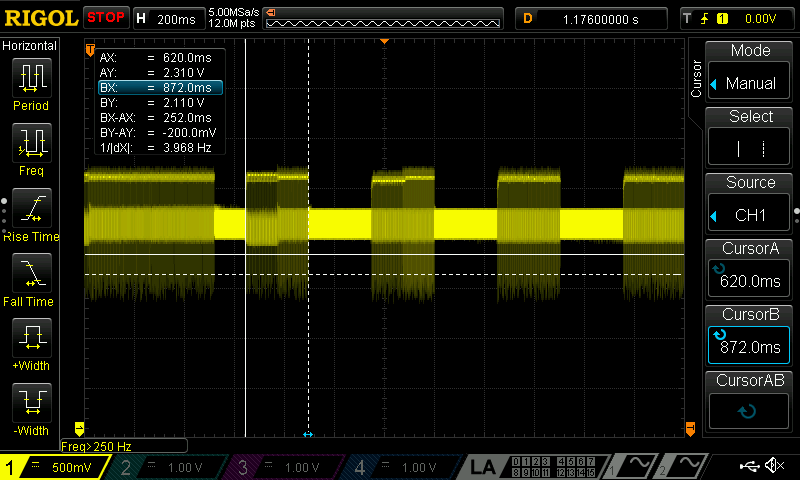Click the blue arrow beside CH1
This screenshot has width=800, height=480.
pos(714,216)
